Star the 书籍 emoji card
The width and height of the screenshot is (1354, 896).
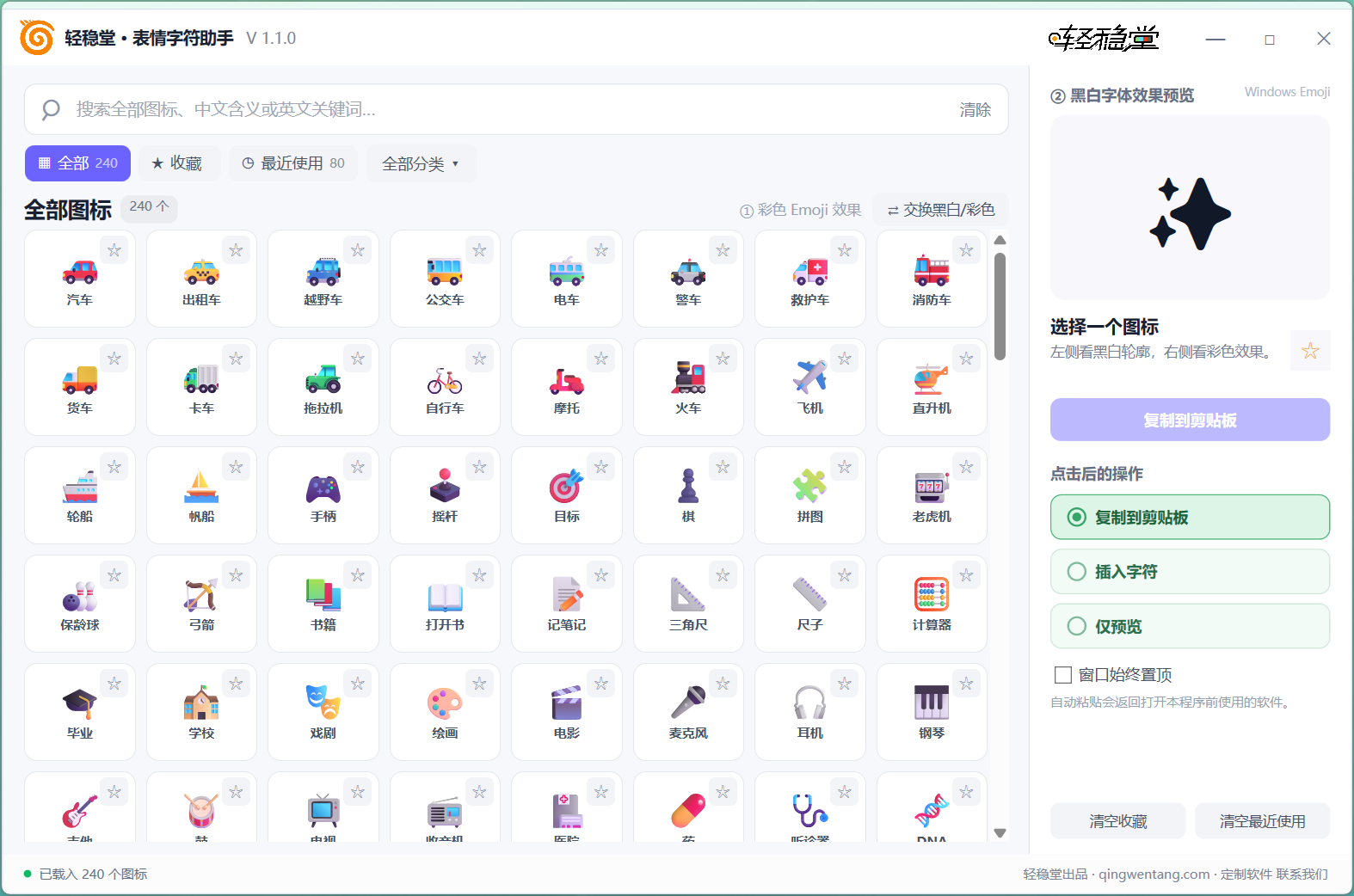[358, 575]
